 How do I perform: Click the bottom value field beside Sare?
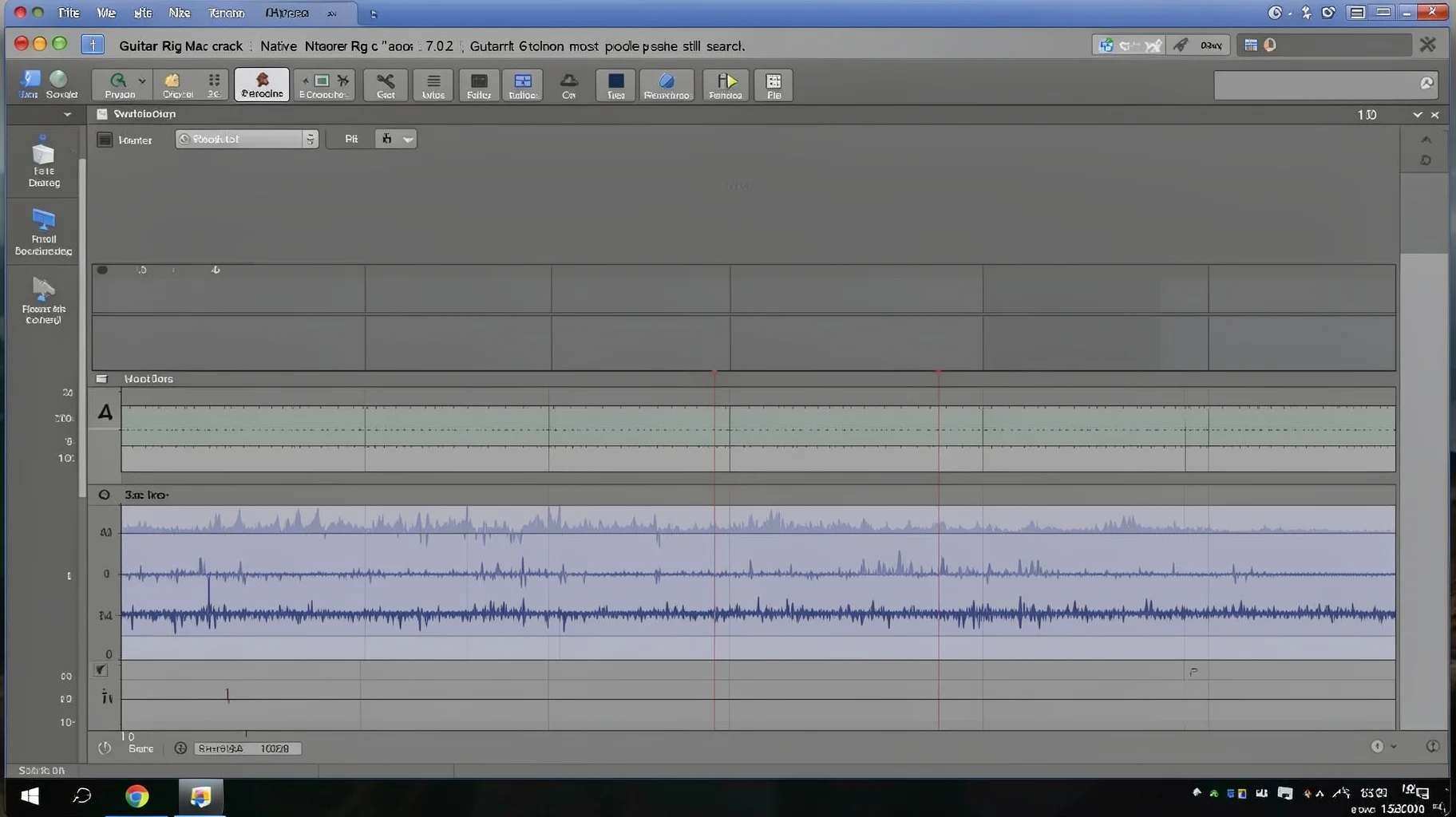coord(247,748)
